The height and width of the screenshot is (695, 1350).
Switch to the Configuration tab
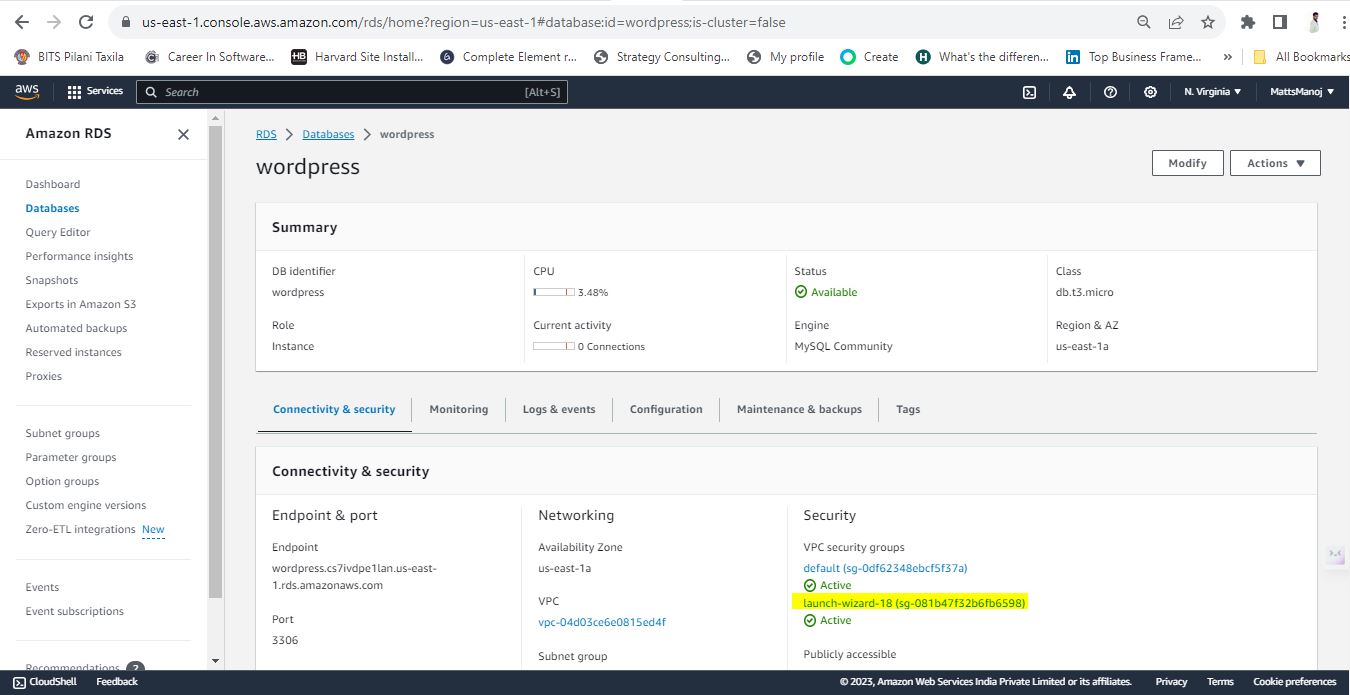click(666, 409)
